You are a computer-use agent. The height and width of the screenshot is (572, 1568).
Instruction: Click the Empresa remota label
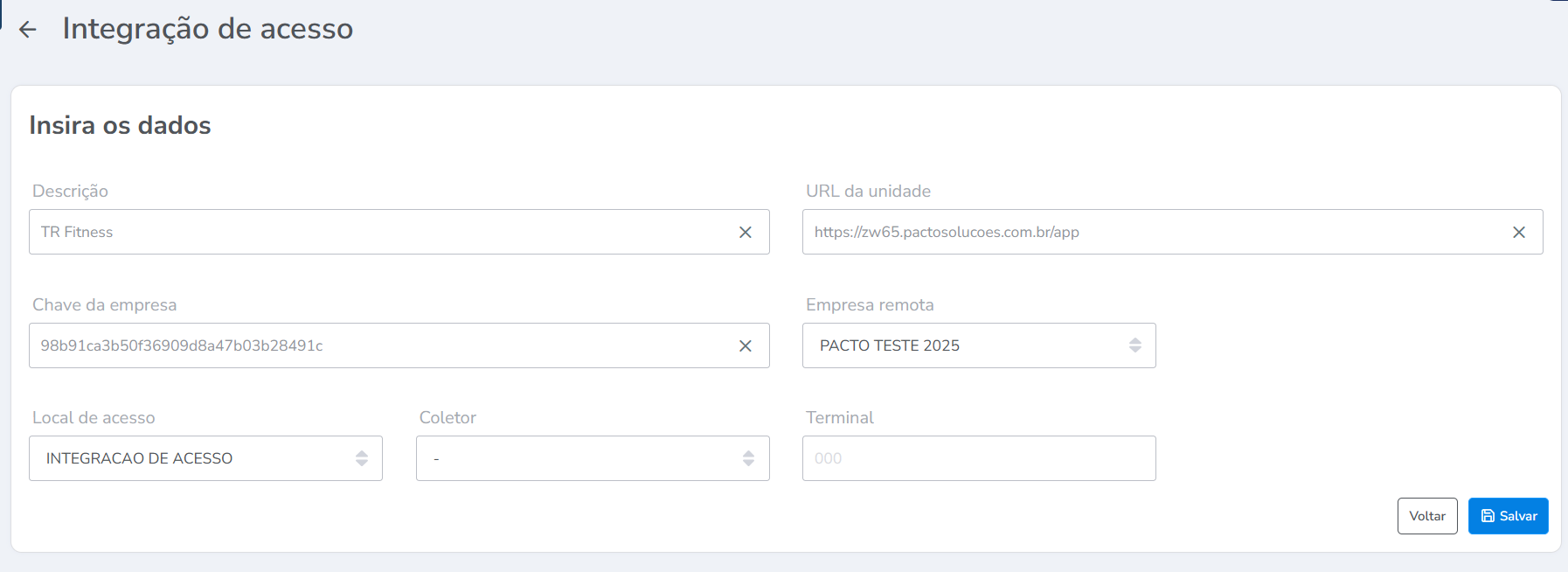click(869, 305)
